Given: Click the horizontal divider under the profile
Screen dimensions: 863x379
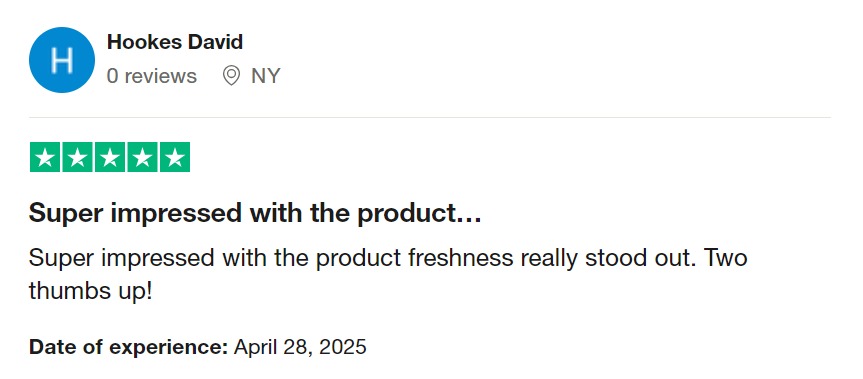Looking at the screenshot, I should (430, 117).
